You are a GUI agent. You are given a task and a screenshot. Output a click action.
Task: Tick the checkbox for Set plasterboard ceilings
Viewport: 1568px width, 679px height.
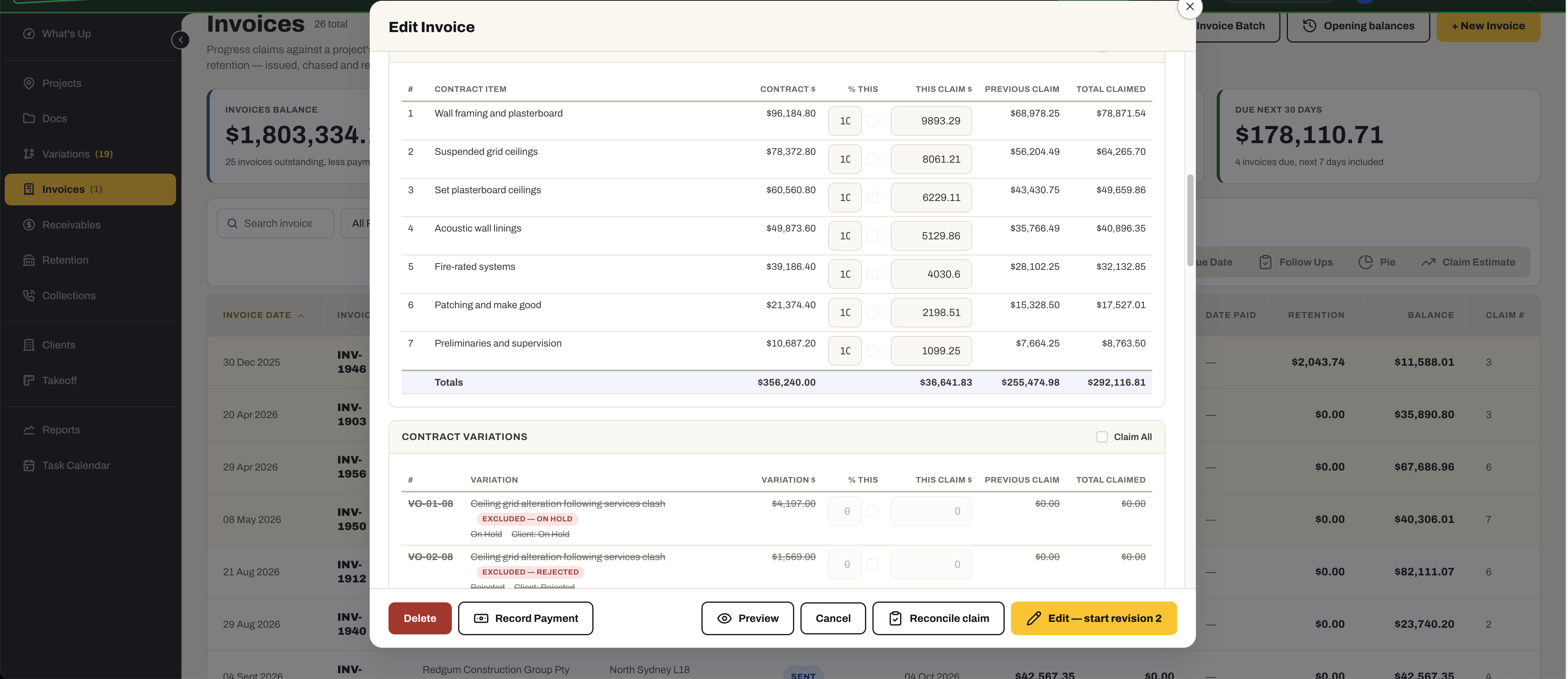coord(872,198)
